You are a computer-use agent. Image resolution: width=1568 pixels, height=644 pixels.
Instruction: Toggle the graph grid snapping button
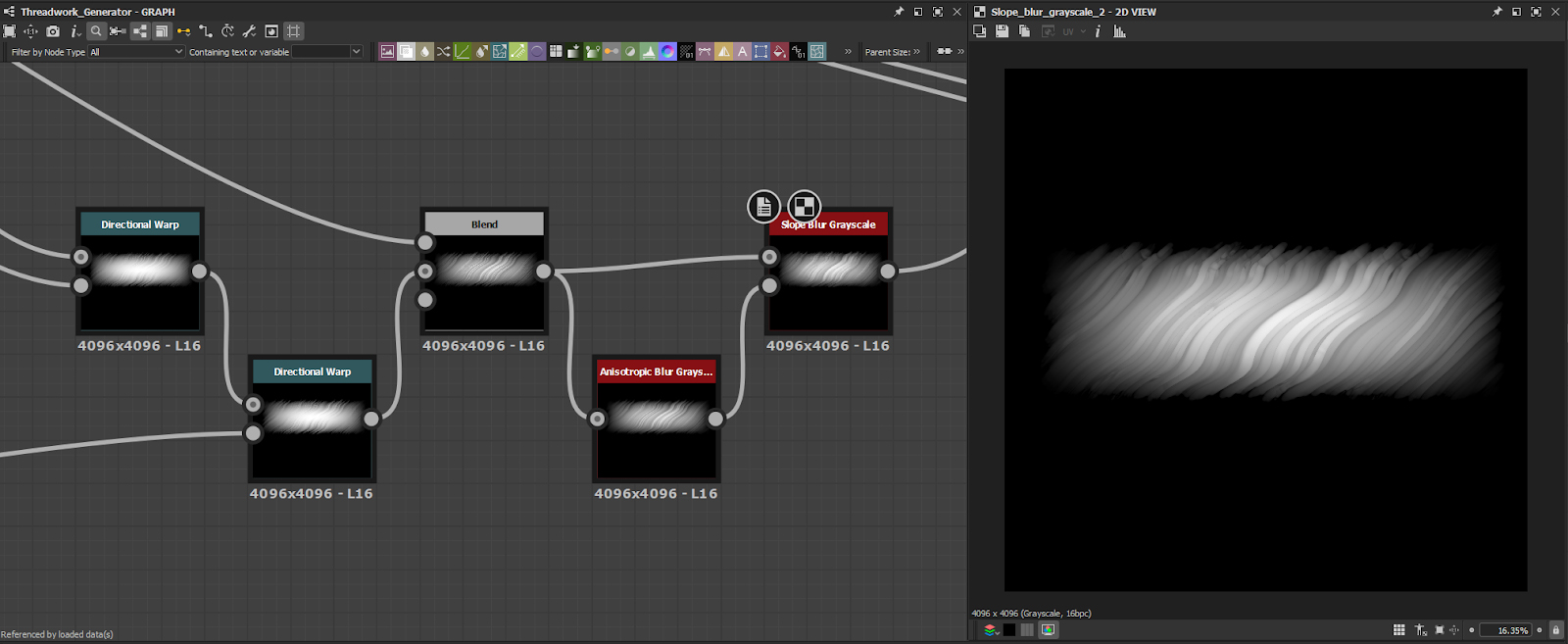click(x=294, y=31)
